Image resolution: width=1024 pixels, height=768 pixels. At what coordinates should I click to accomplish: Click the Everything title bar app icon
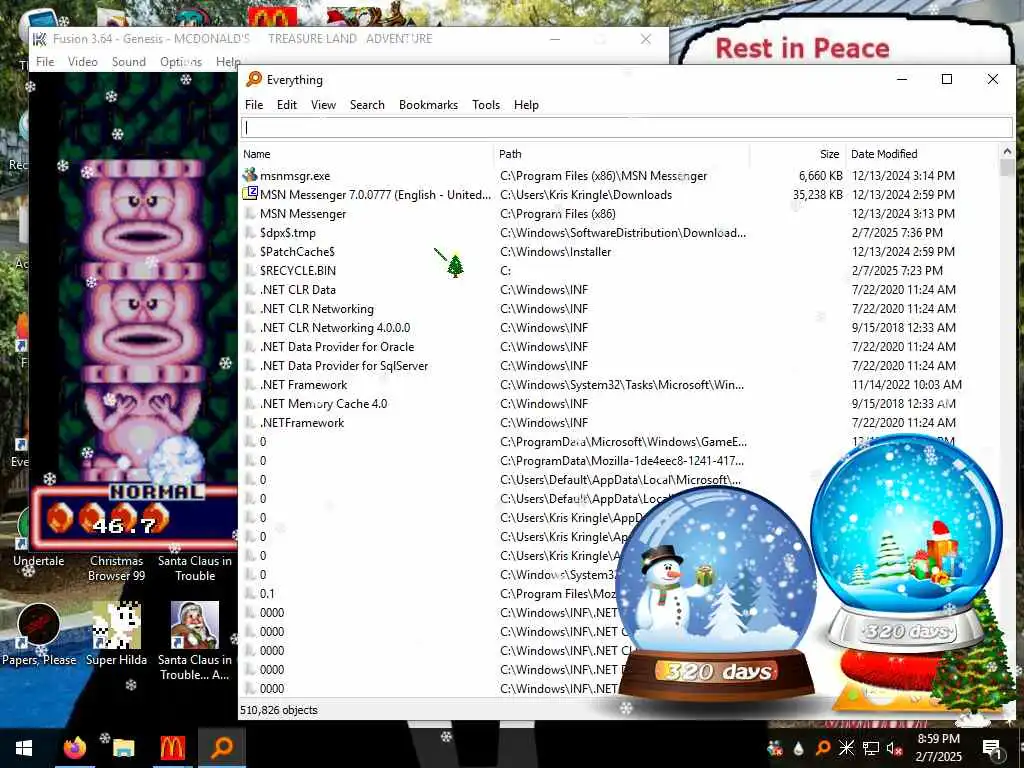coord(254,79)
